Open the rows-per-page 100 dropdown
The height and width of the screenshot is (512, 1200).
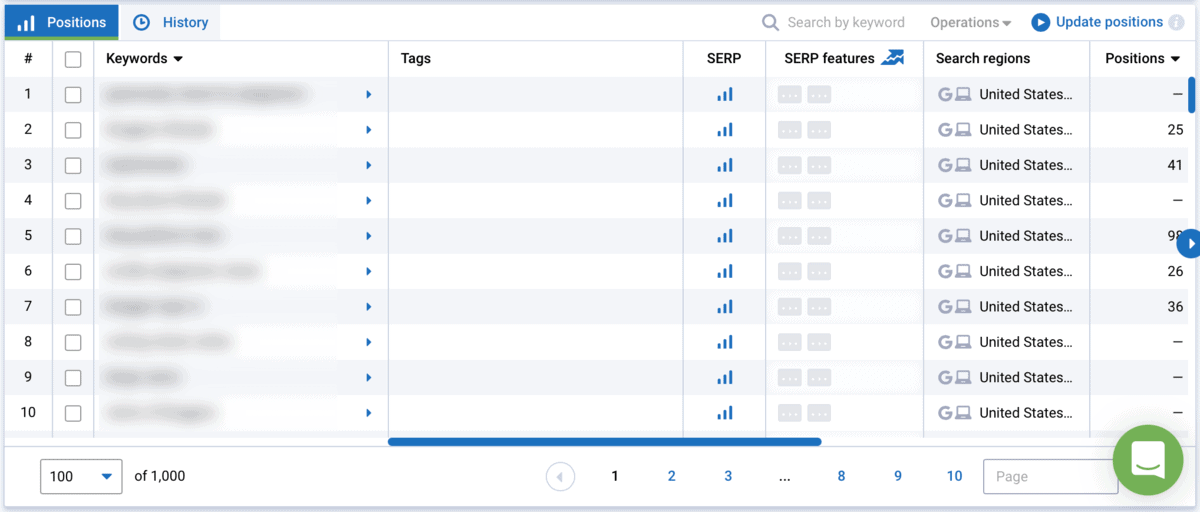(81, 477)
